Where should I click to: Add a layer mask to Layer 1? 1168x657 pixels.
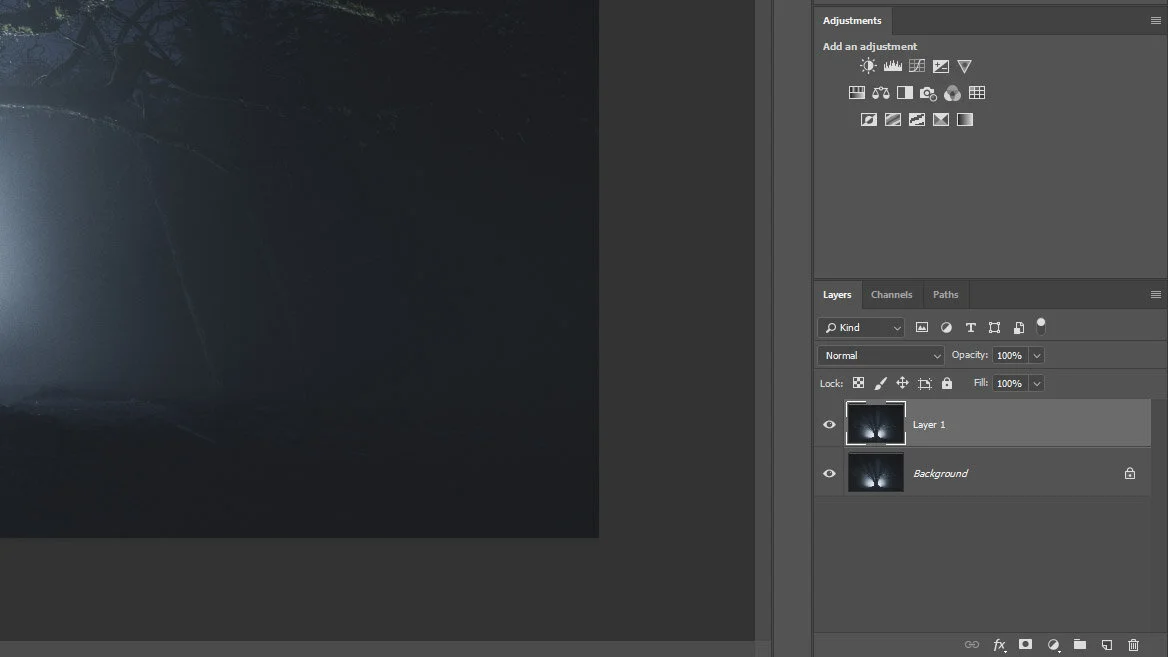coord(1025,645)
